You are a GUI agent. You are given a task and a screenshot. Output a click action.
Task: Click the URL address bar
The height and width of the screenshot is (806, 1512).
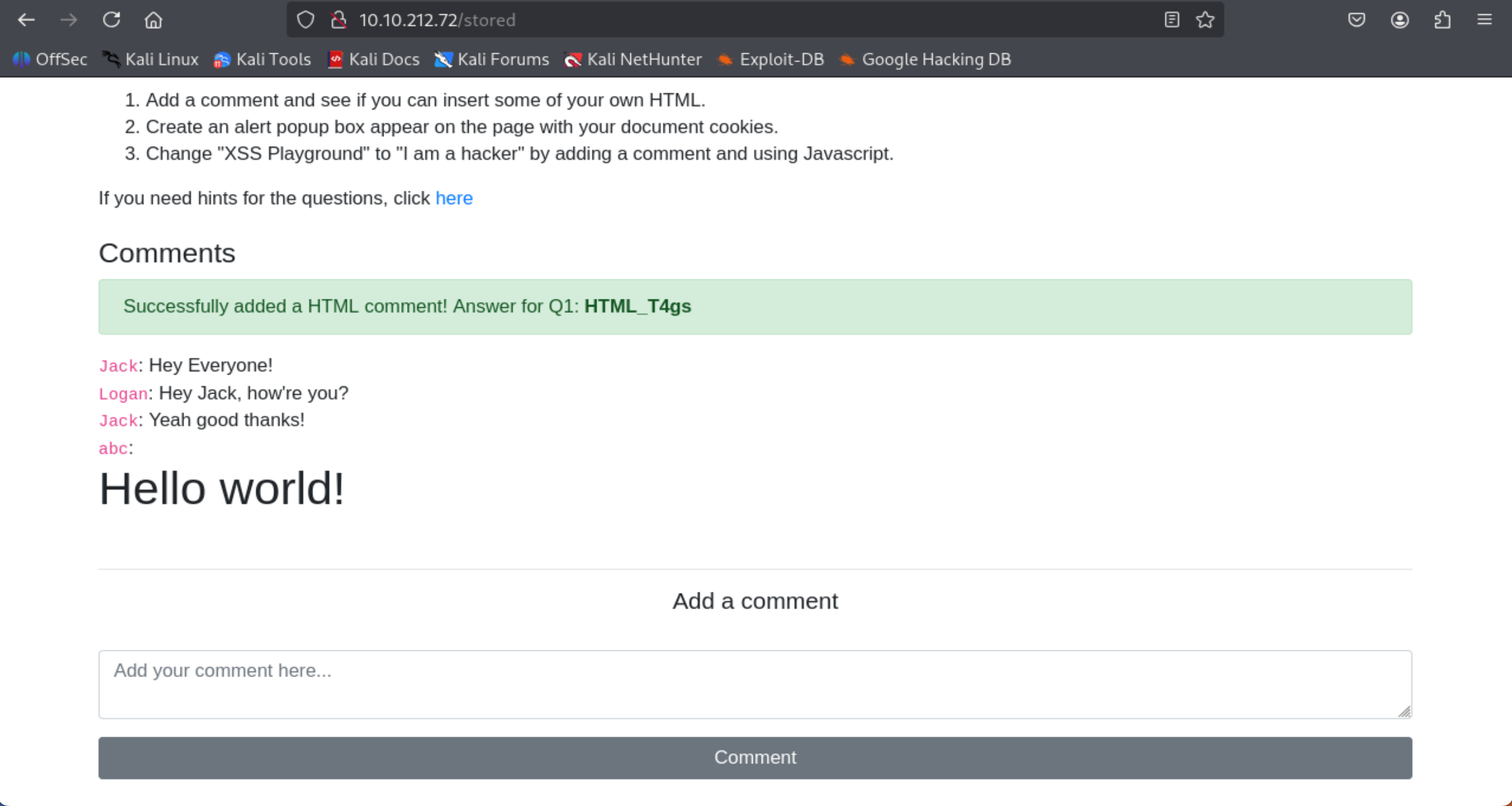point(704,20)
